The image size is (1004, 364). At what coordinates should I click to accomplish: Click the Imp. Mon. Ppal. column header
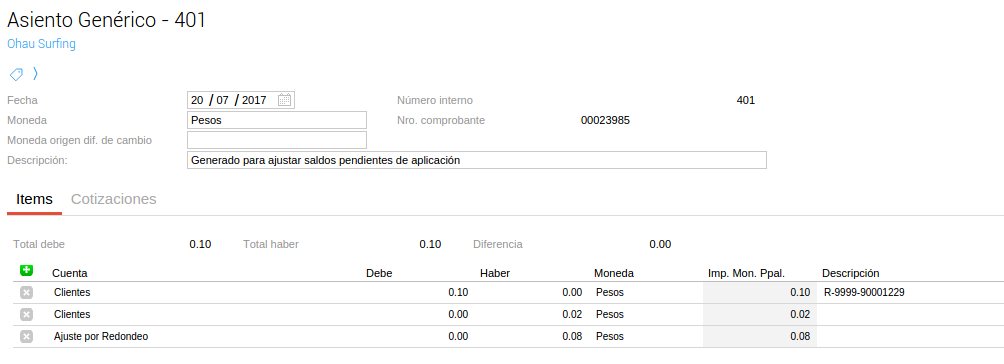coord(746,273)
